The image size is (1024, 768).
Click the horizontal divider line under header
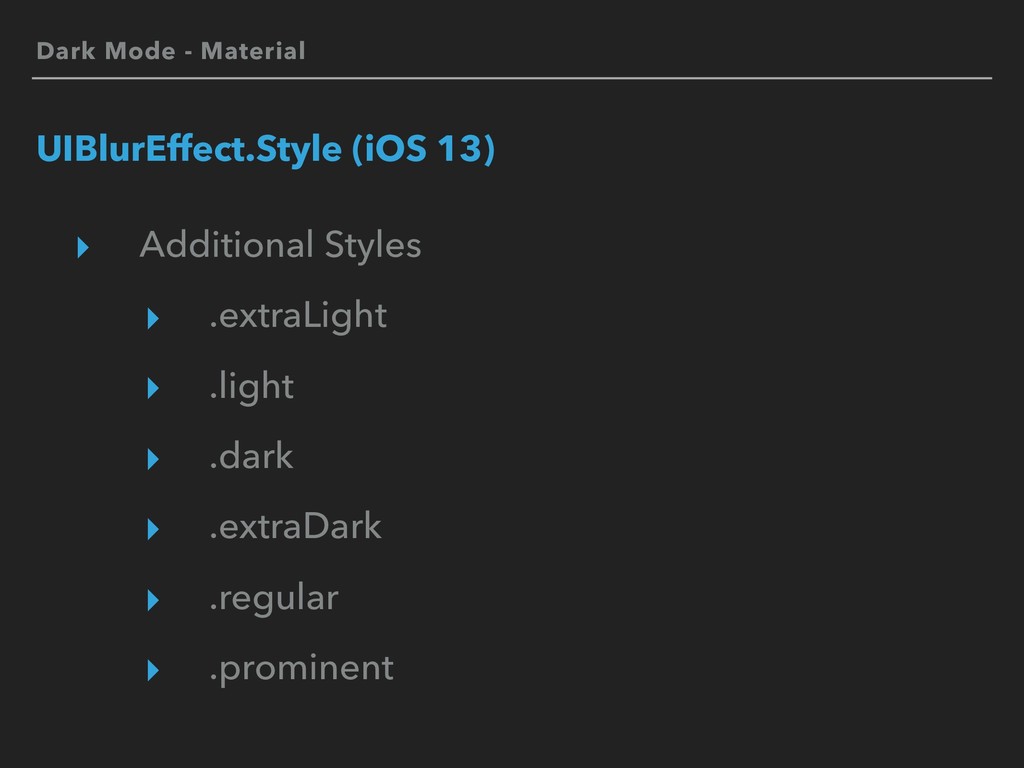pos(512,78)
